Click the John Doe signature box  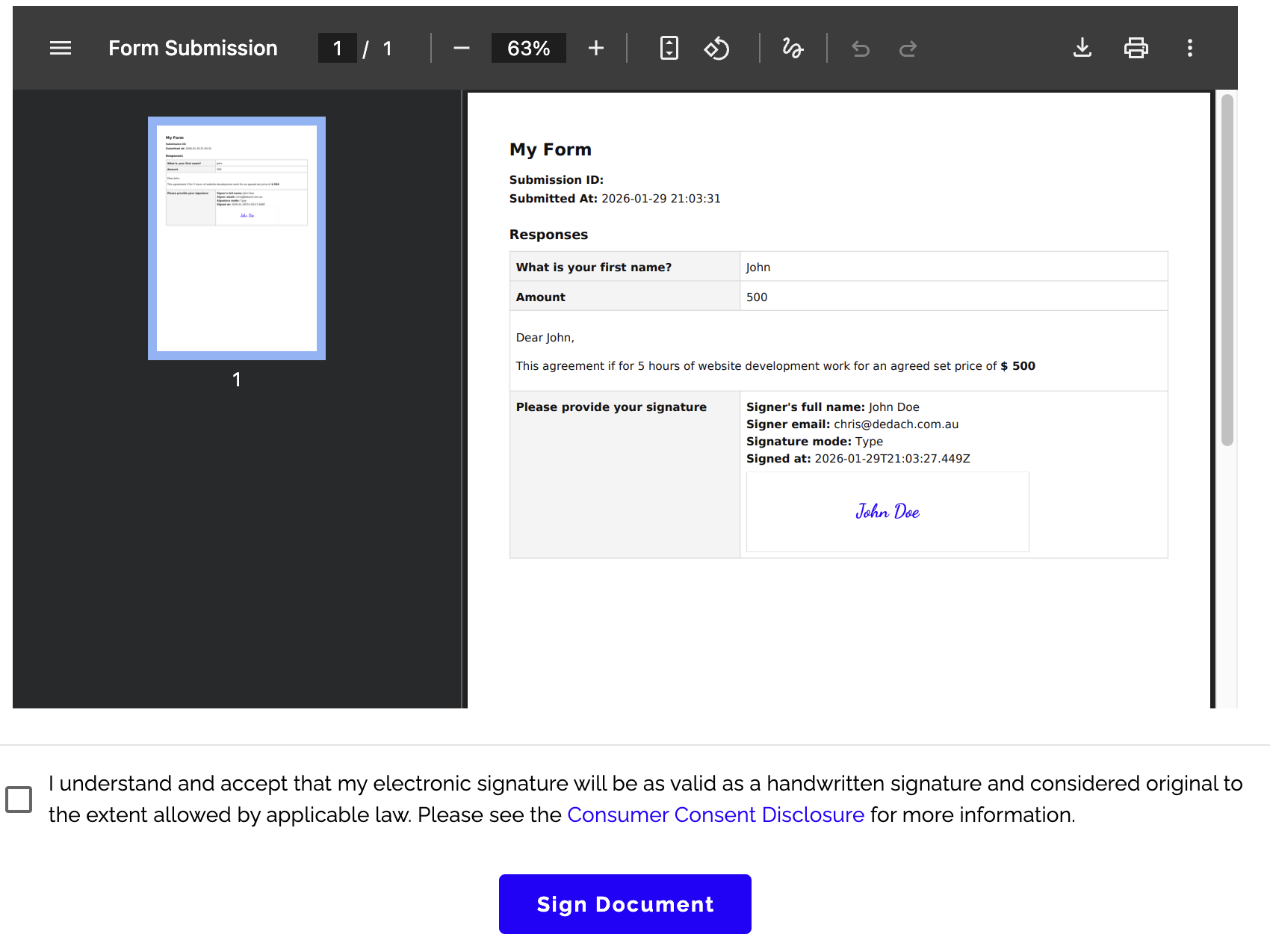[x=887, y=512]
